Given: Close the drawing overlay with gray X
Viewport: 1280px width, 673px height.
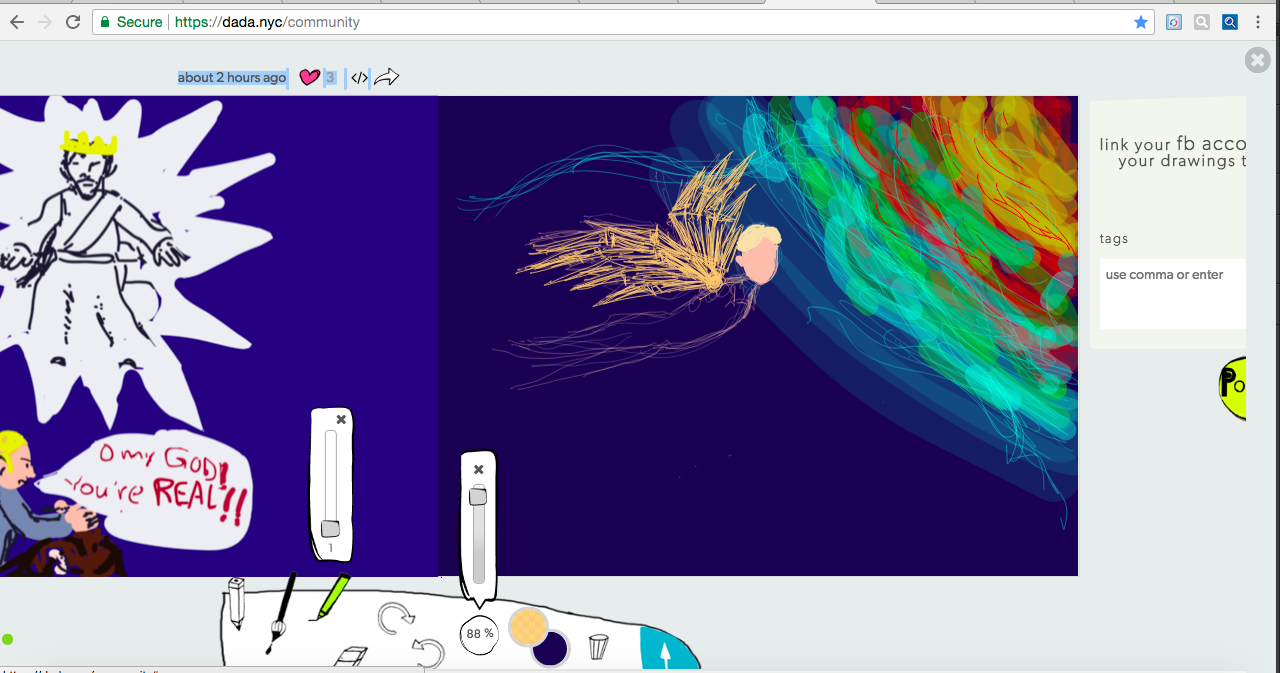Looking at the screenshot, I should [1258, 60].
